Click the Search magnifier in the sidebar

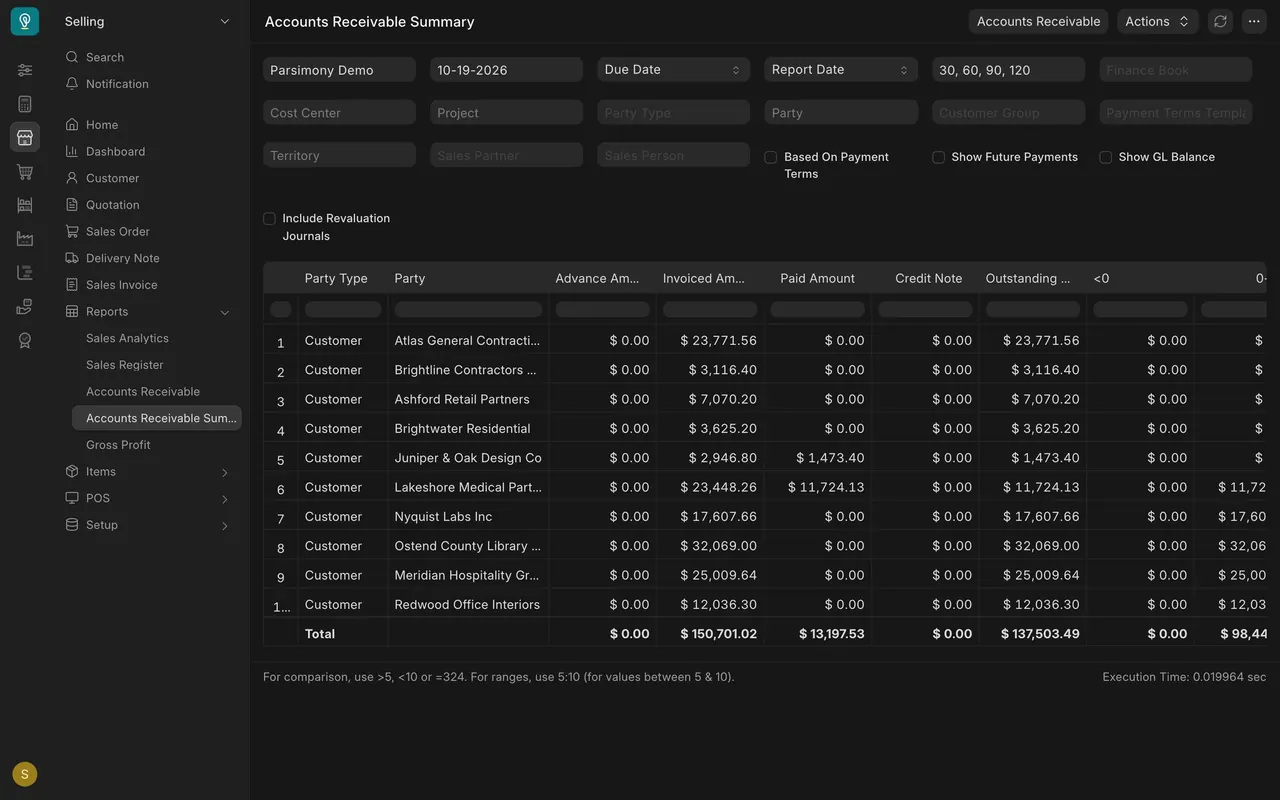[72, 57]
